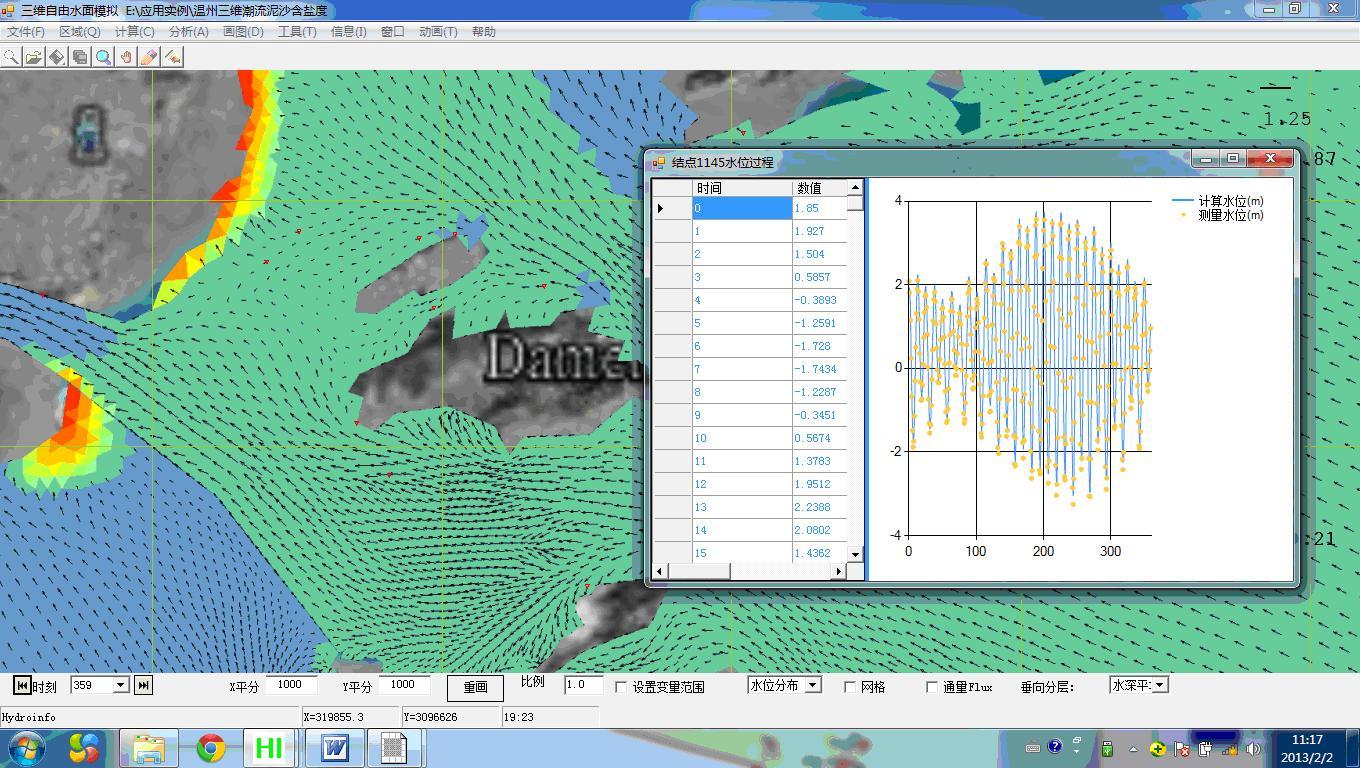Choose the pencil edit tool in toolbar
This screenshot has width=1360, height=768.
click(x=149, y=57)
